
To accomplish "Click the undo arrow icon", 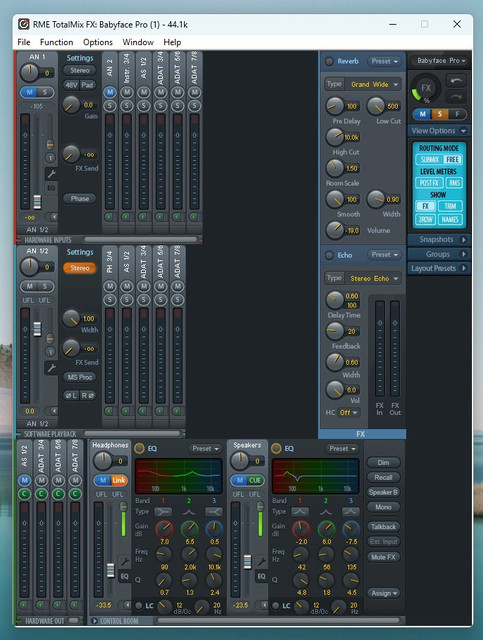I will click(456, 81).
